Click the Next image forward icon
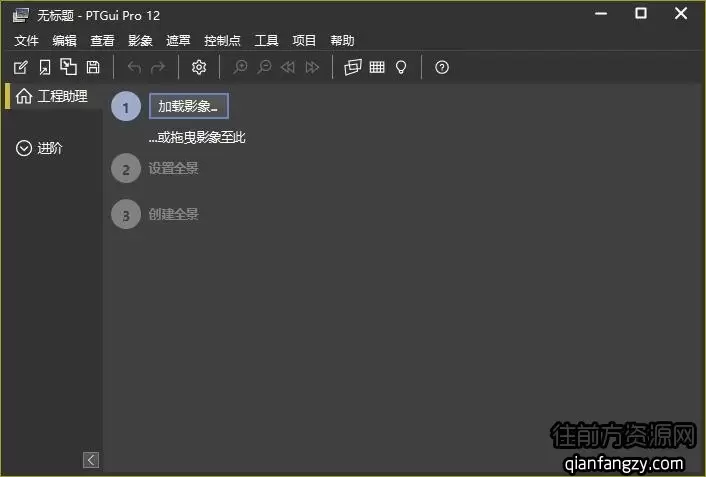The width and height of the screenshot is (706, 477). (312, 68)
